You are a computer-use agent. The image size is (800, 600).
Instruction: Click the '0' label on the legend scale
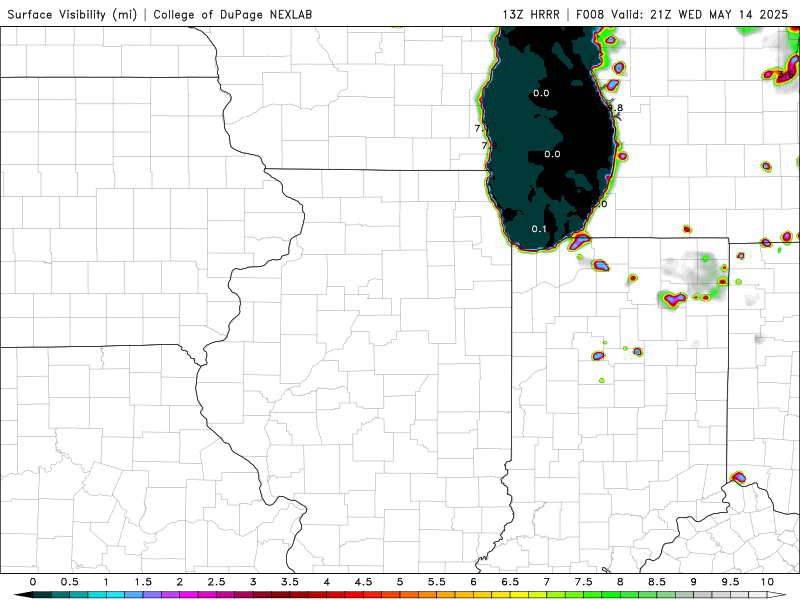pyautogui.click(x=33, y=582)
